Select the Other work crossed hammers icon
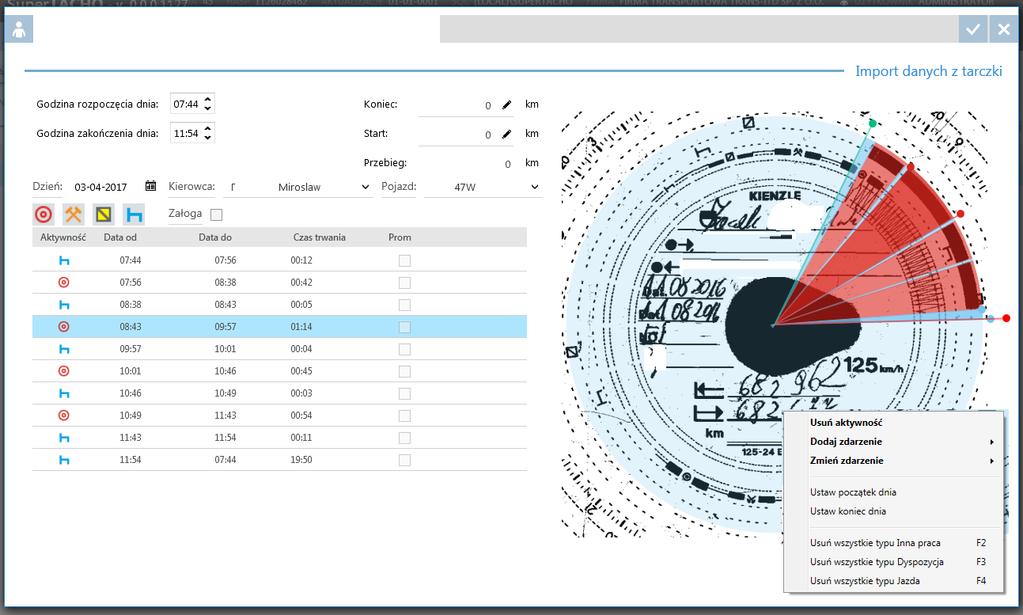Viewport: 1023px width, 615px height. [73, 214]
